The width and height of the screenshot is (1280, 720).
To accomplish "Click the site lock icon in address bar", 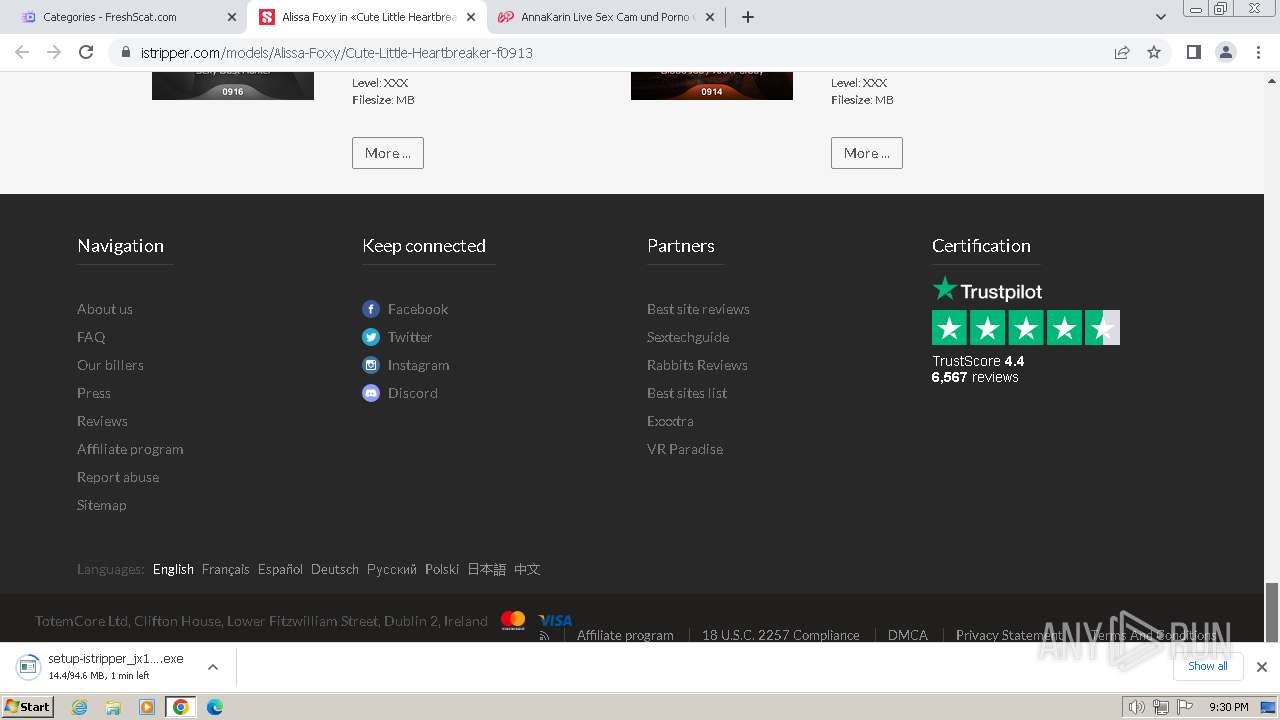I will point(126,52).
